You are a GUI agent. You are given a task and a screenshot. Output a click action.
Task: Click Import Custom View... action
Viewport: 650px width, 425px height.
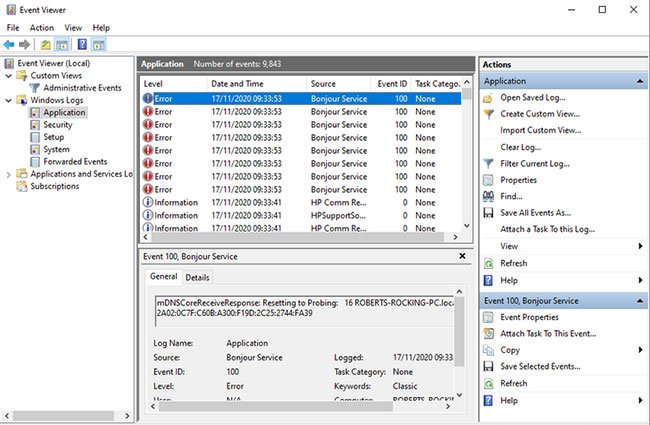pos(541,130)
